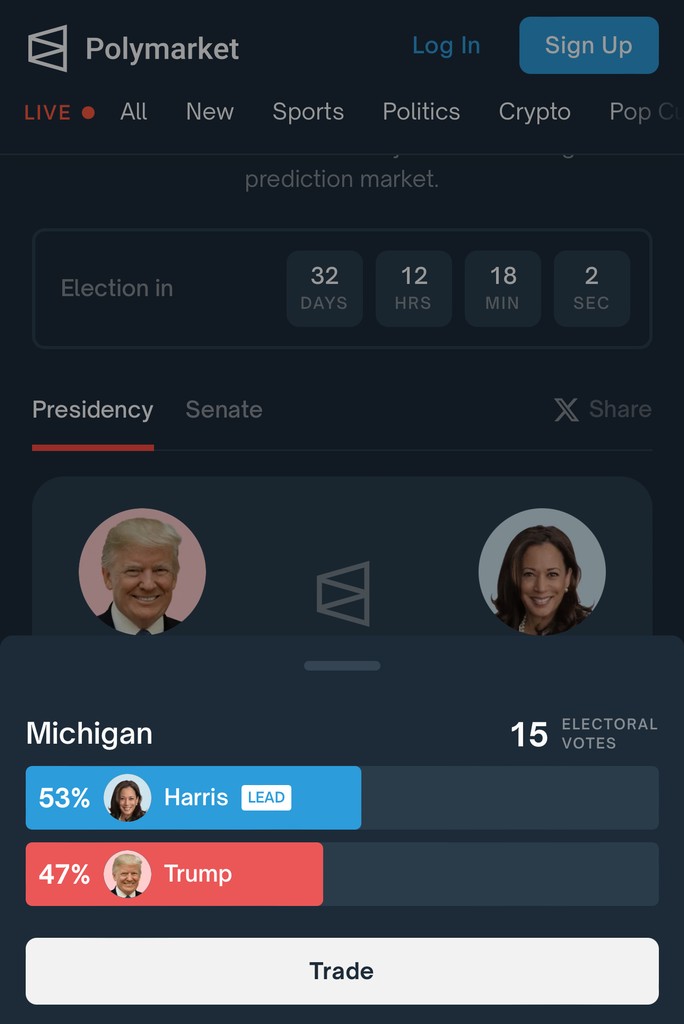Click the X share icon
This screenshot has height=1024, width=684.
[x=566, y=410]
